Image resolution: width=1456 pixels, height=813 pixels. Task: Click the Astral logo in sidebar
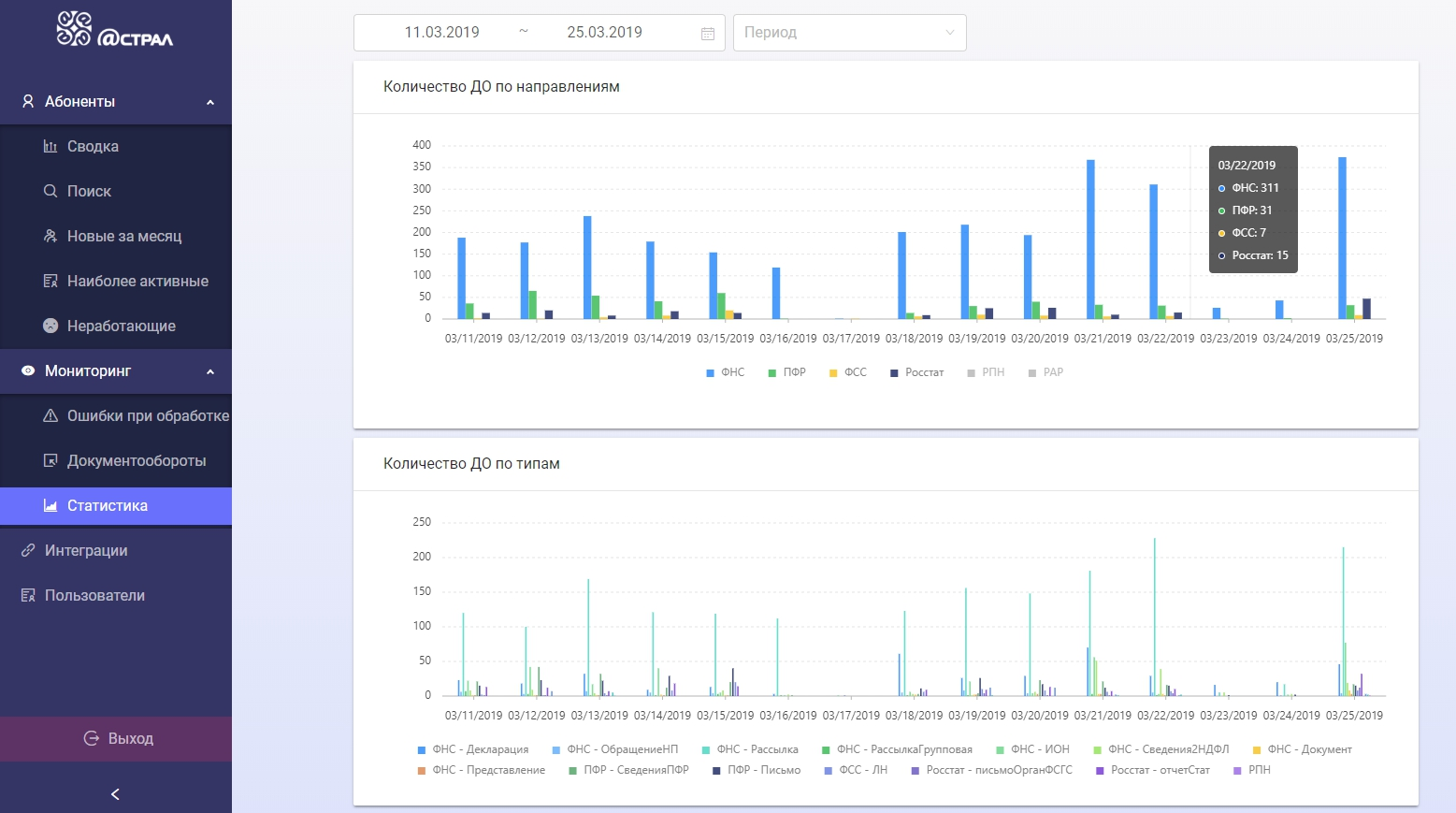(115, 29)
